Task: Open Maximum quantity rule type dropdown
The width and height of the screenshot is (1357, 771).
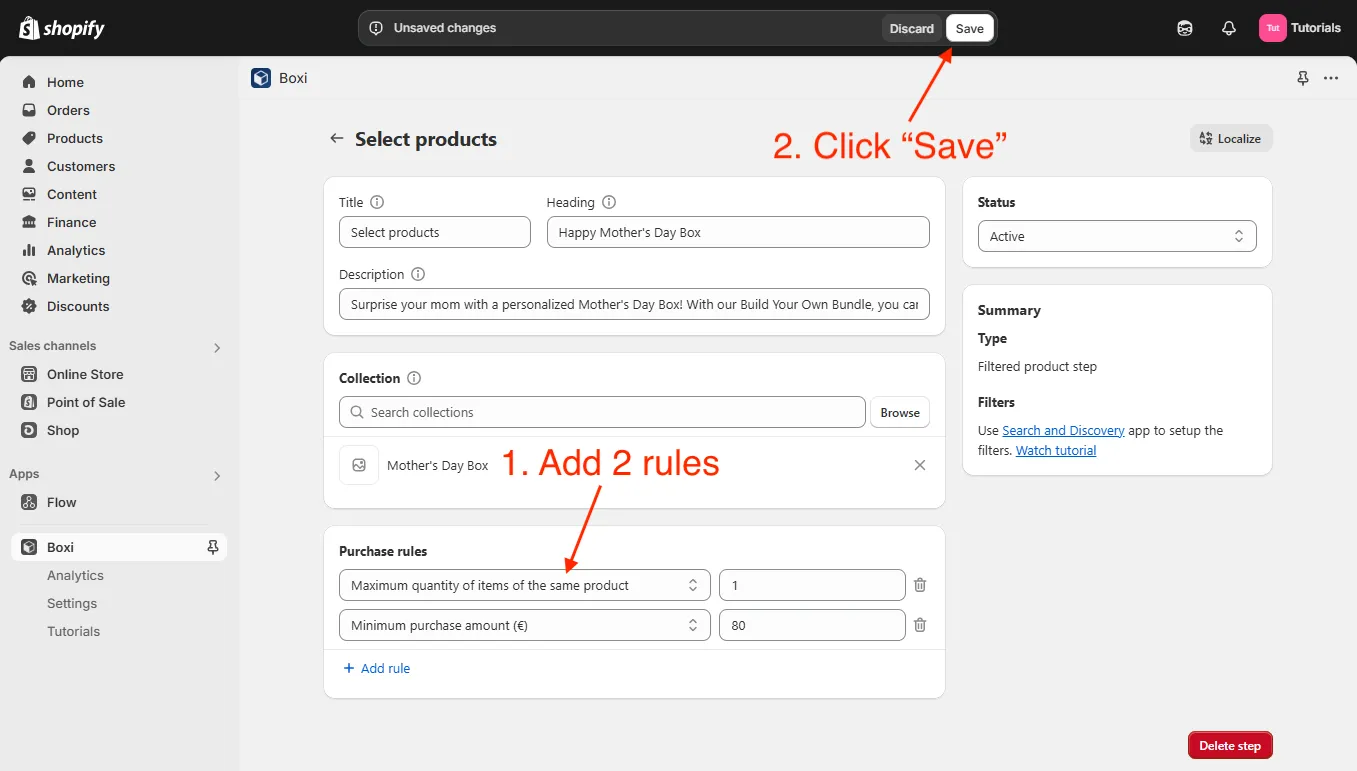Action: click(x=524, y=585)
